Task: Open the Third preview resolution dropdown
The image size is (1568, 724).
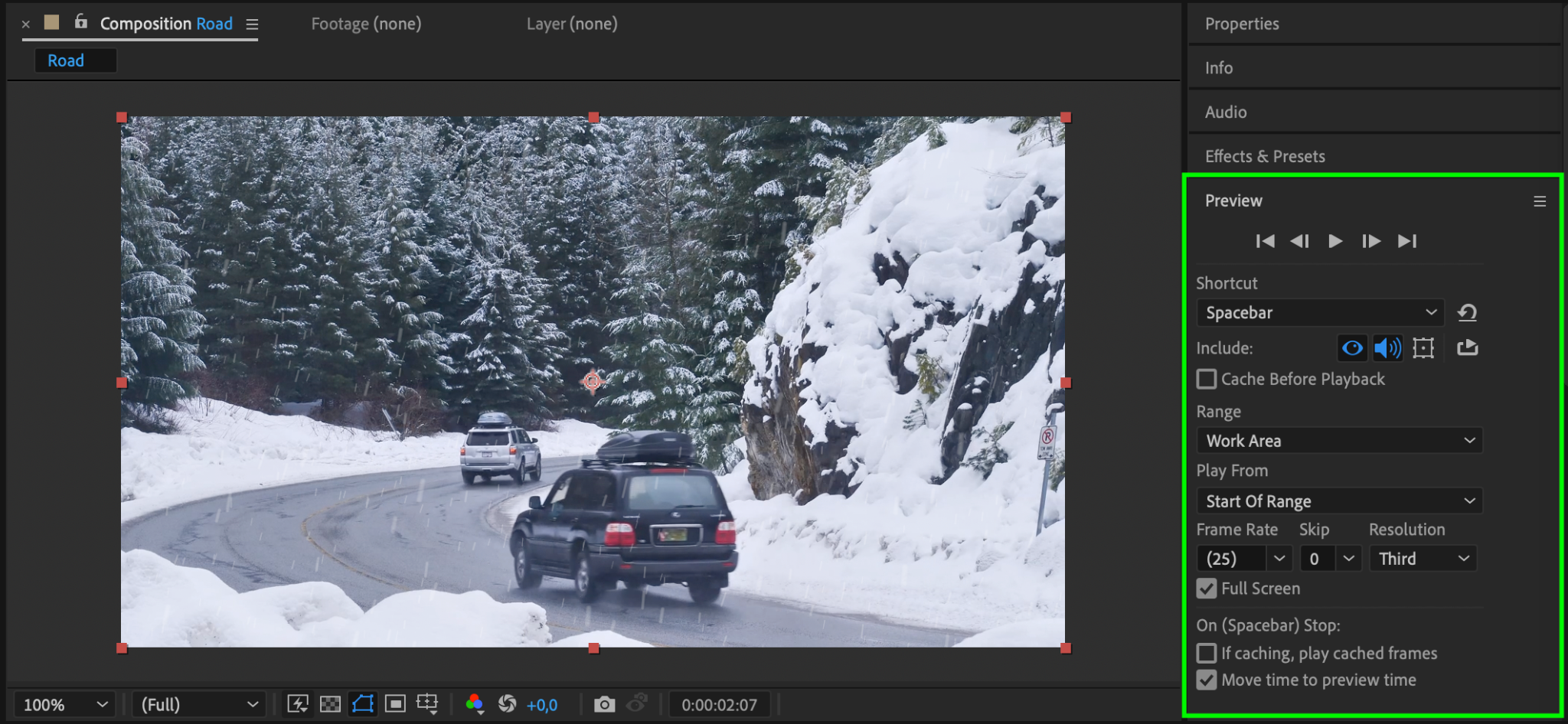Action: pos(1423,559)
